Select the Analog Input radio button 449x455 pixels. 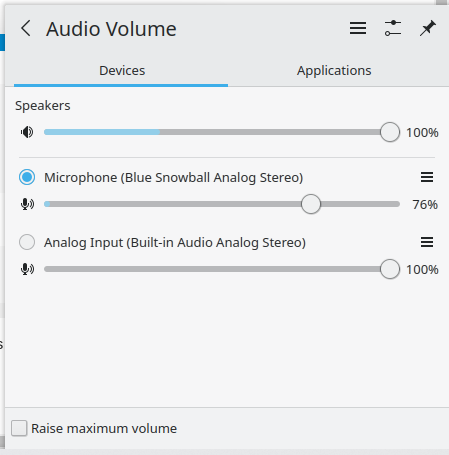tap(27, 242)
